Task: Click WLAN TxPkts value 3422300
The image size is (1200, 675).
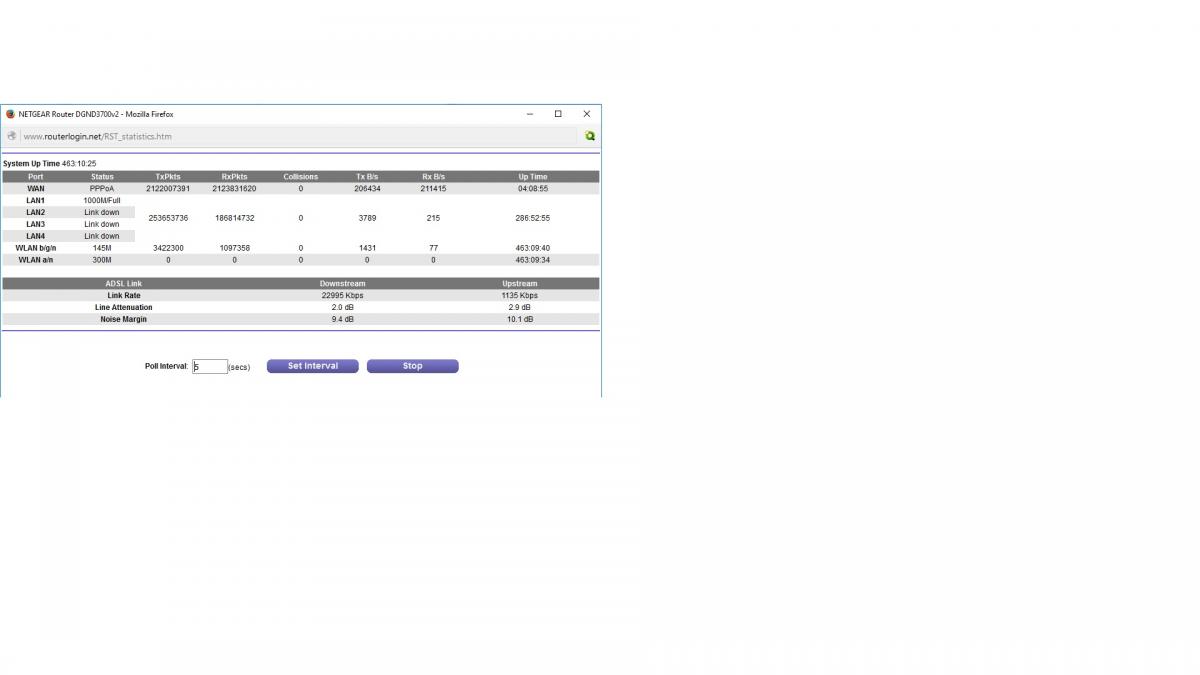Action: [168, 248]
